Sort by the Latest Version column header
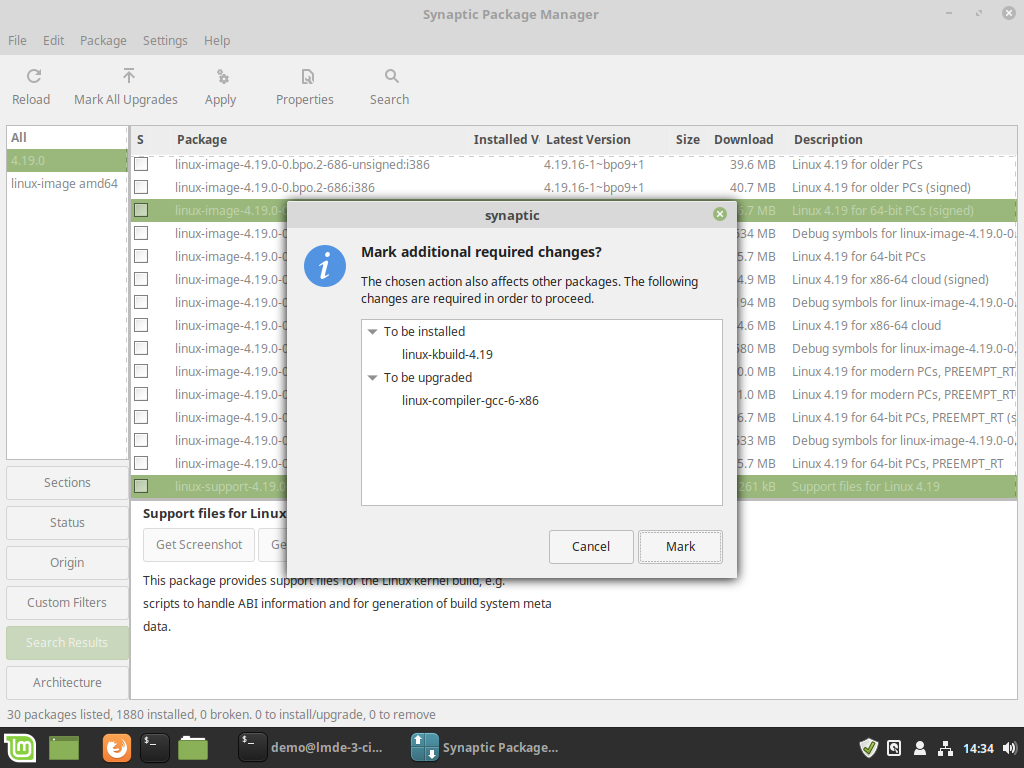 coord(605,139)
